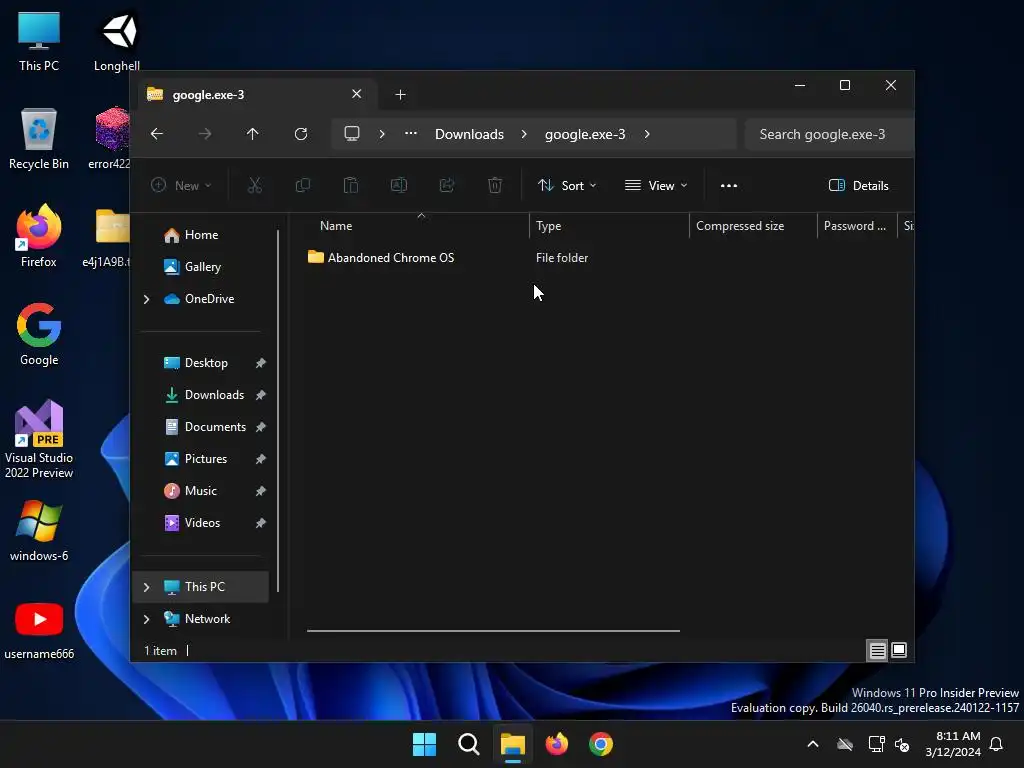This screenshot has height=768, width=1024.
Task: Select the Recycle Bin desktop icon
Action: 39,139
